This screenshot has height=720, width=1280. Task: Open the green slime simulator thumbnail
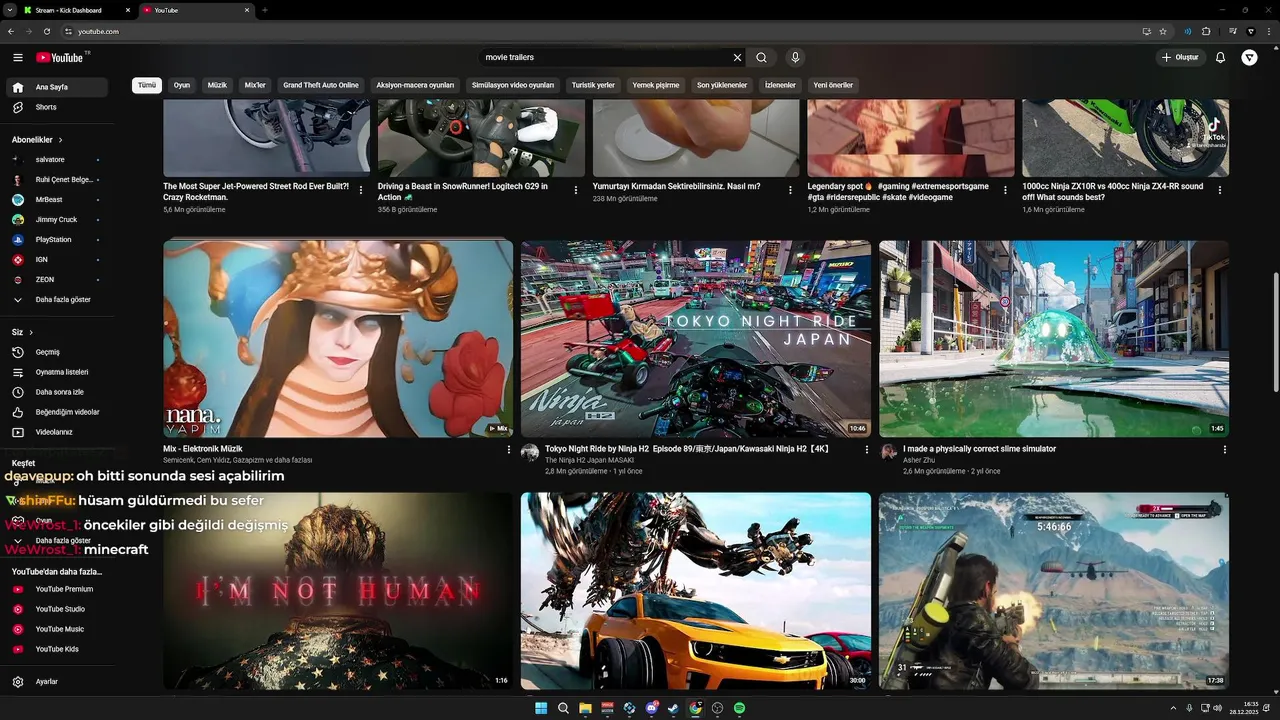pos(1054,339)
